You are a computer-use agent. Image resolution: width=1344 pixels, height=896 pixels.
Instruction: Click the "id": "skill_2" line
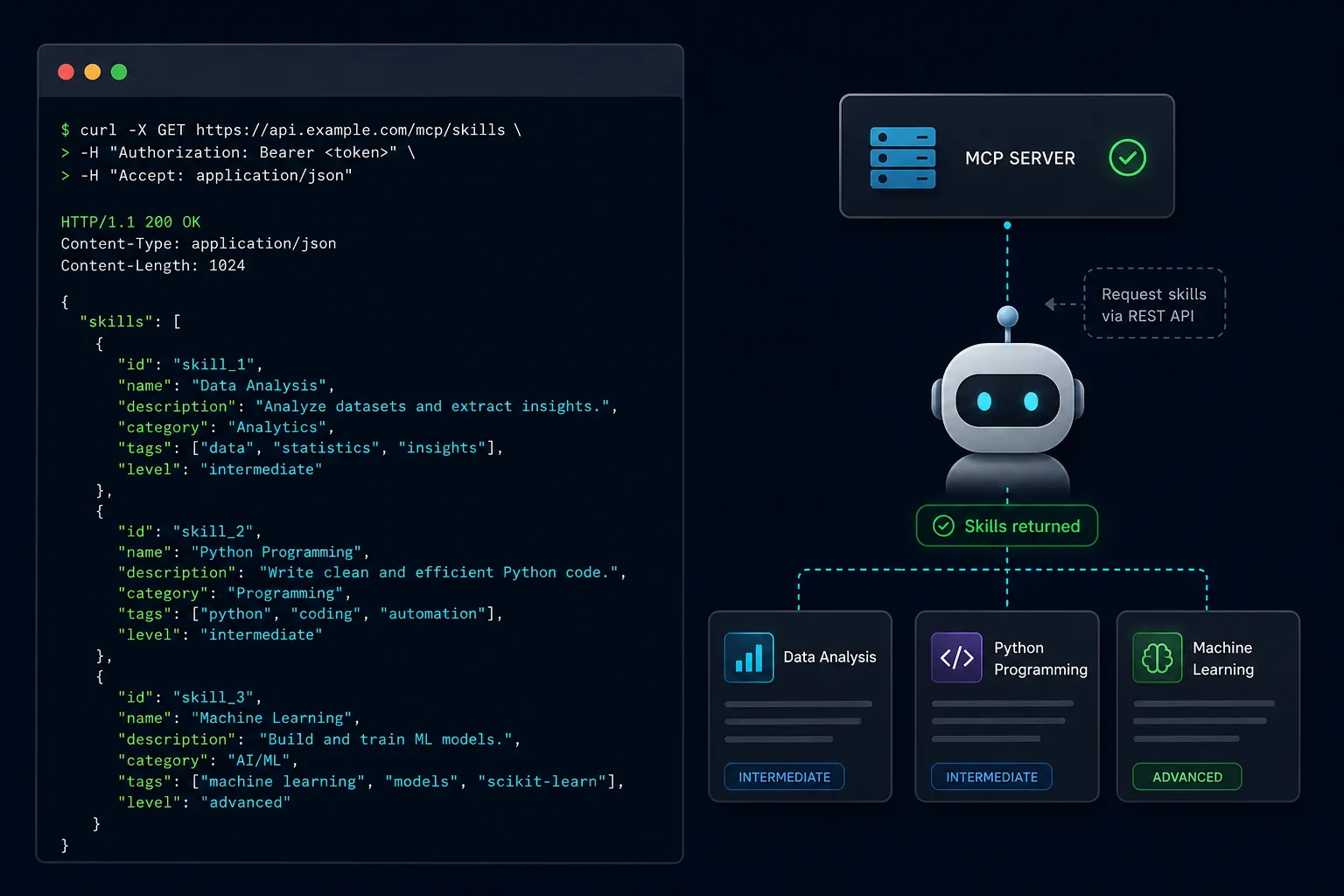point(190,531)
